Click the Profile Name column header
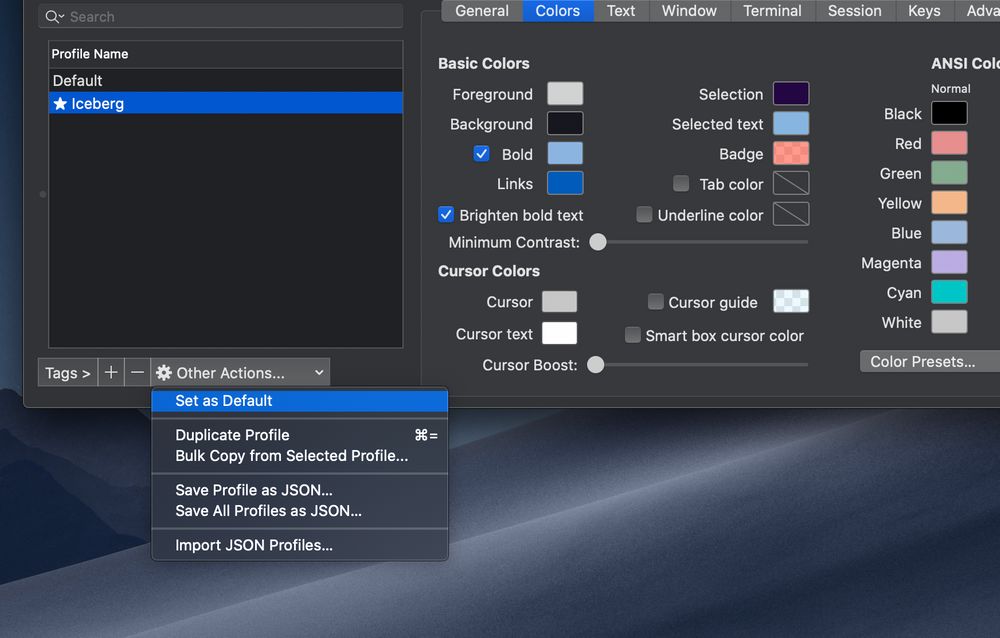1000x638 pixels. click(x=226, y=54)
